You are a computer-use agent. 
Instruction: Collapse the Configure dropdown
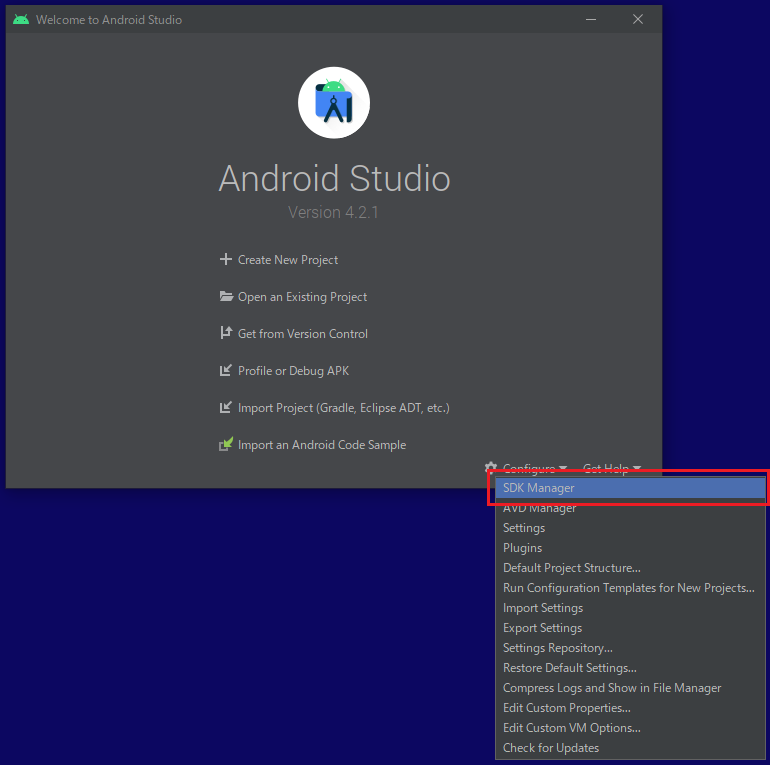pos(534,468)
